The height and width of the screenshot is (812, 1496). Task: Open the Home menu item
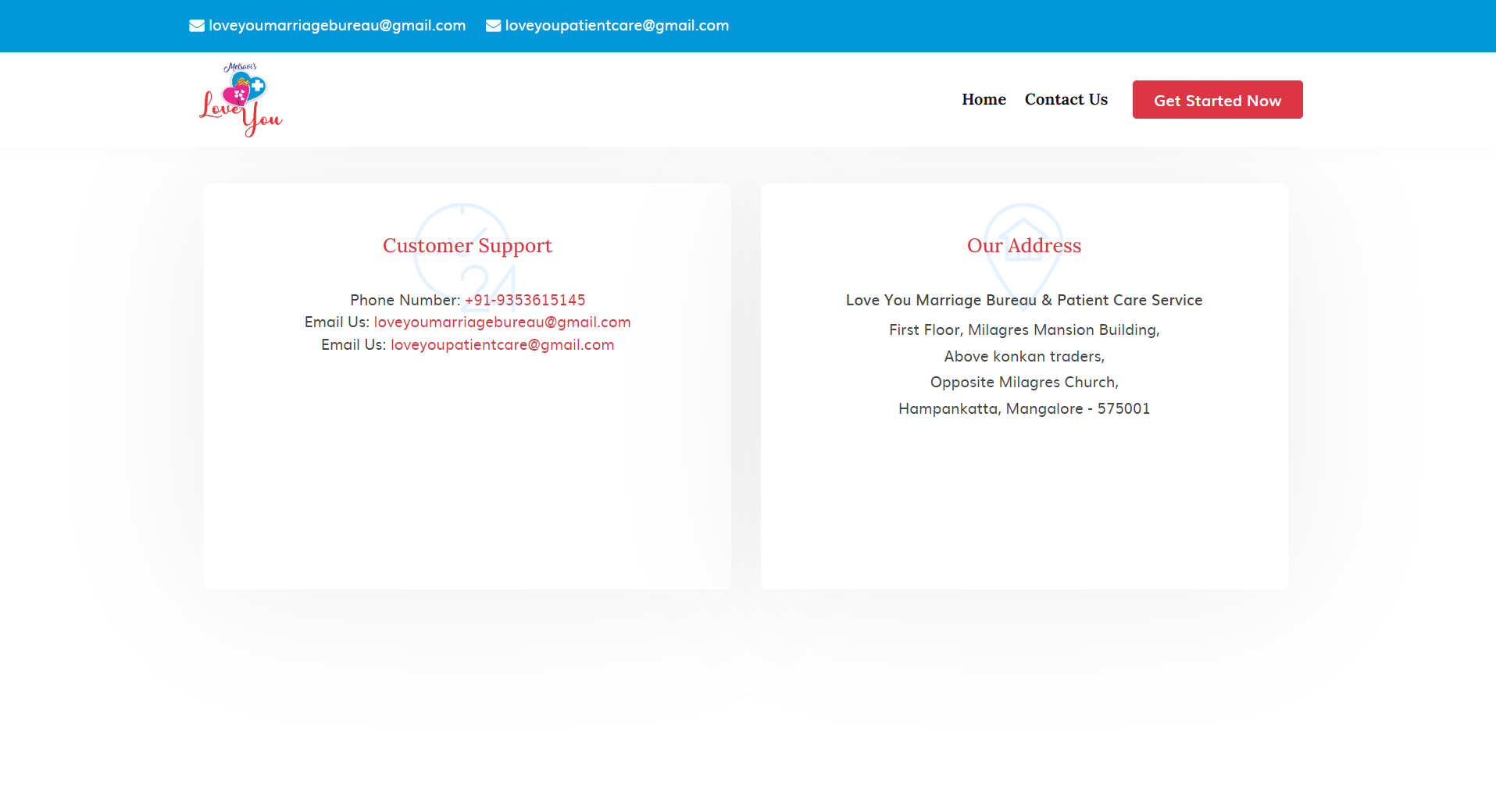(984, 99)
